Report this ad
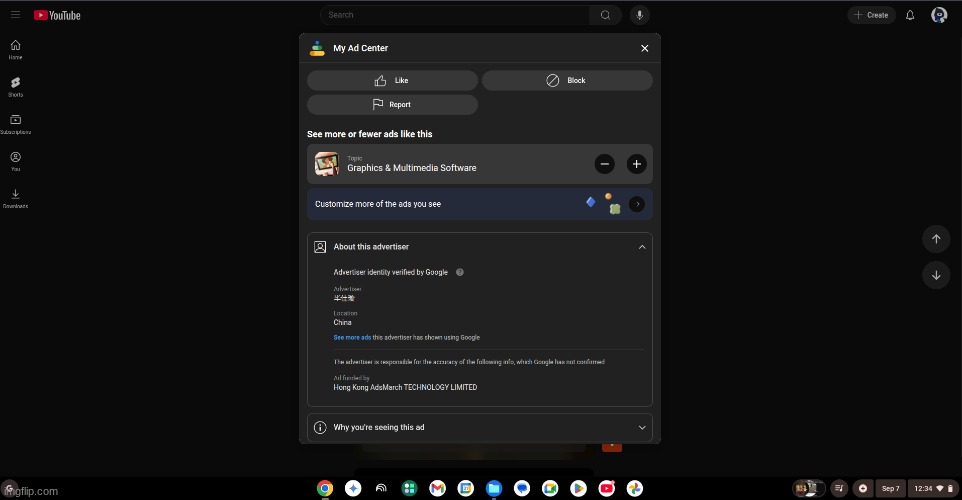Image resolution: width=962 pixels, height=500 pixels. point(392,104)
